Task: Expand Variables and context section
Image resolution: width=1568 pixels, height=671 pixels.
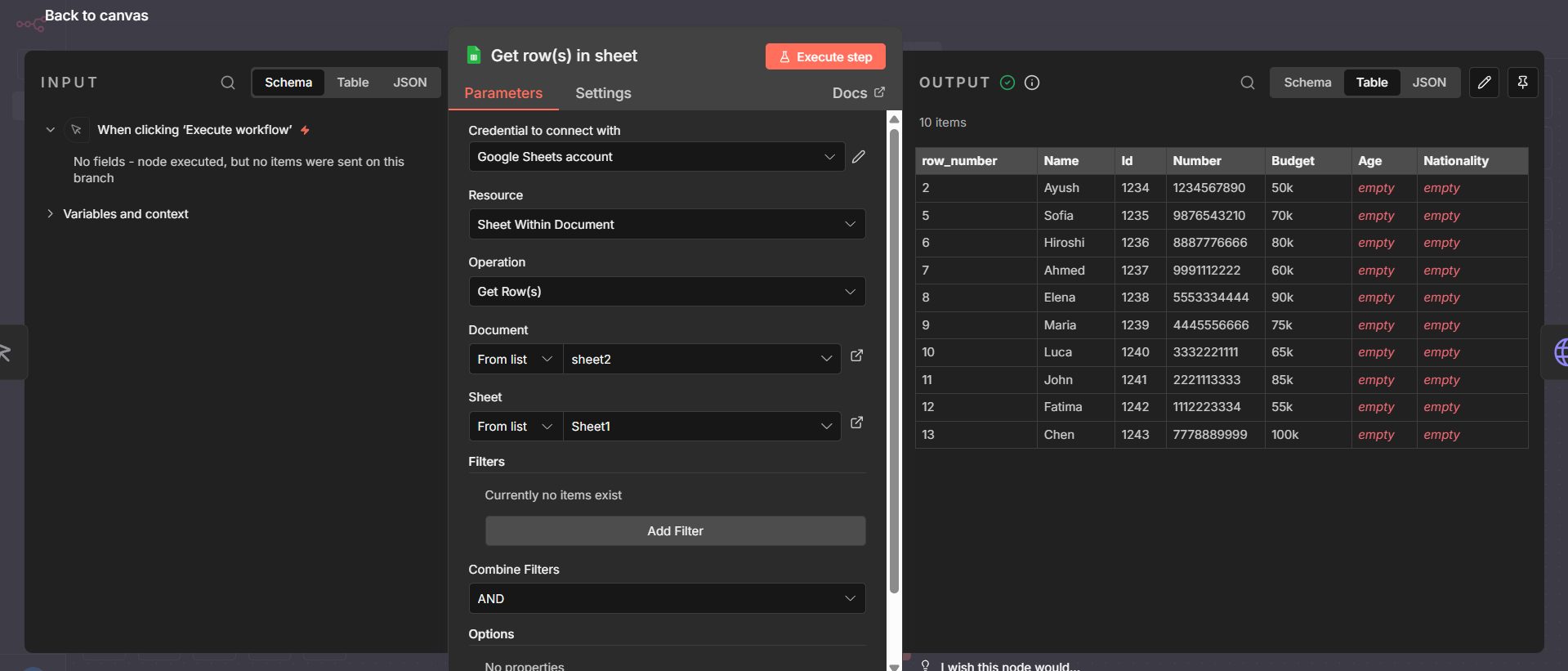Action: [x=51, y=214]
